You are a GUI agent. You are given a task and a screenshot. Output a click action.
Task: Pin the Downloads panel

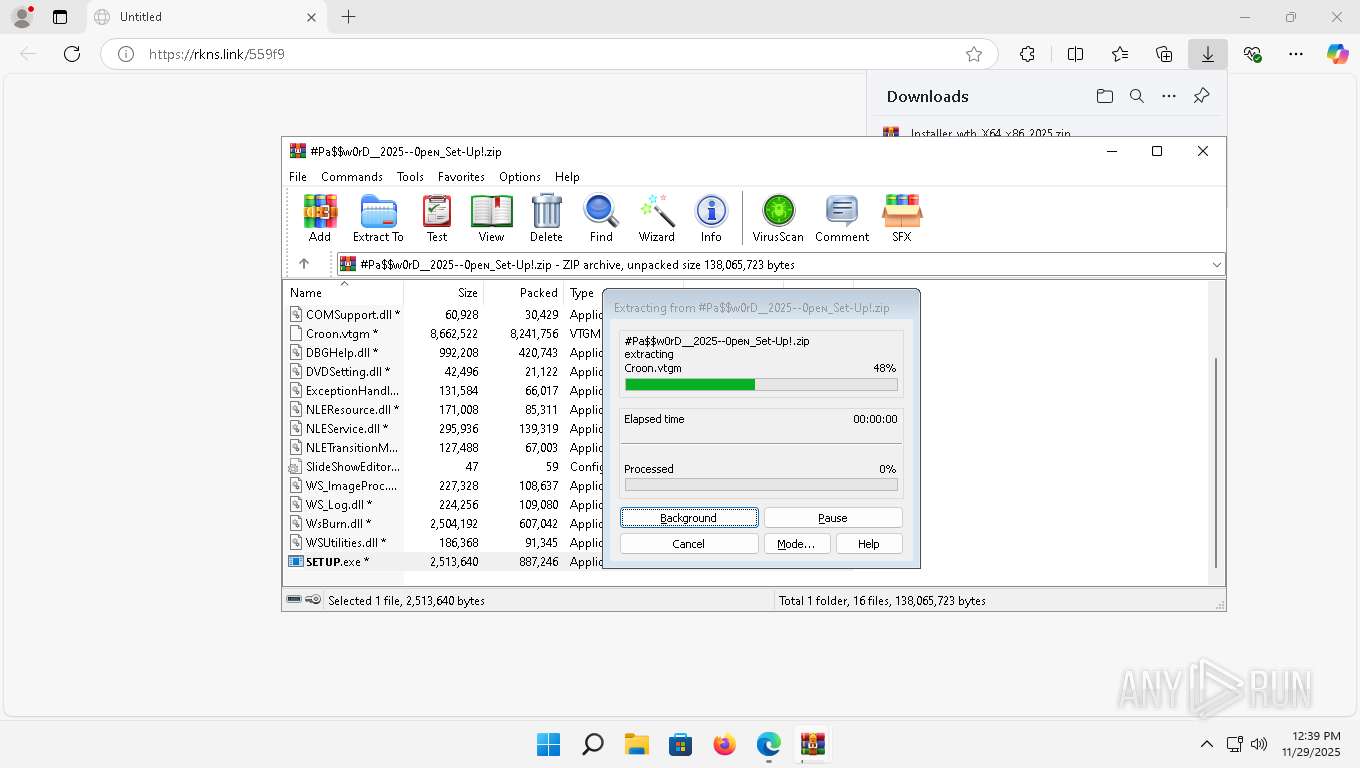pyautogui.click(x=1201, y=96)
